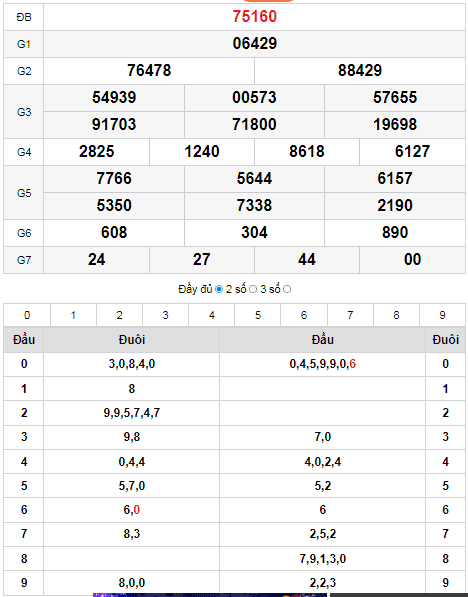Click the G5 row label
Viewport: 468px width, 597px height.
pos(24,193)
